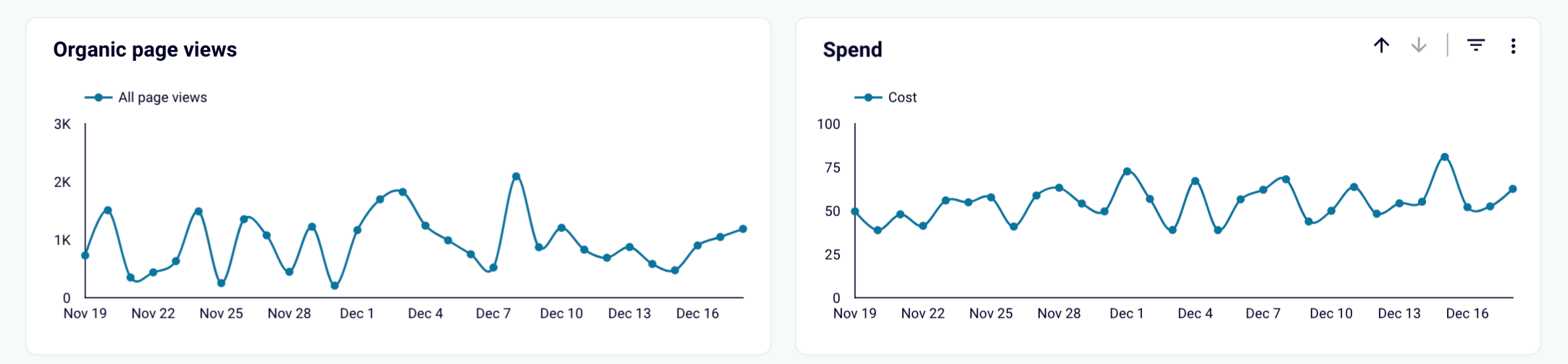Open the three-dot more options menu
The image size is (1568, 364).
tap(1513, 46)
